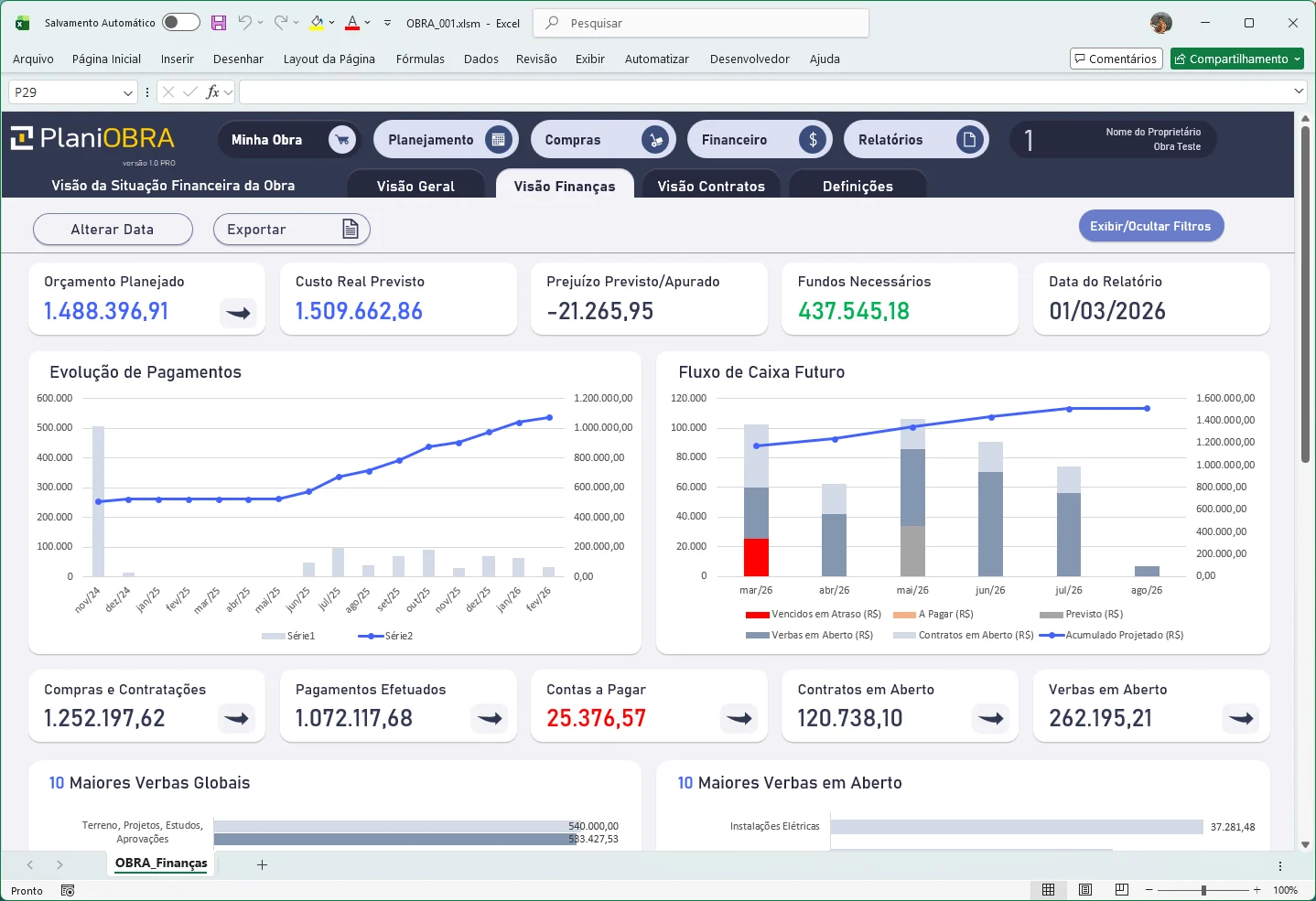The width and height of the screenshot is (1316, 901).
Task: Zoom out with the minus button
Action: coord(1149,890)
